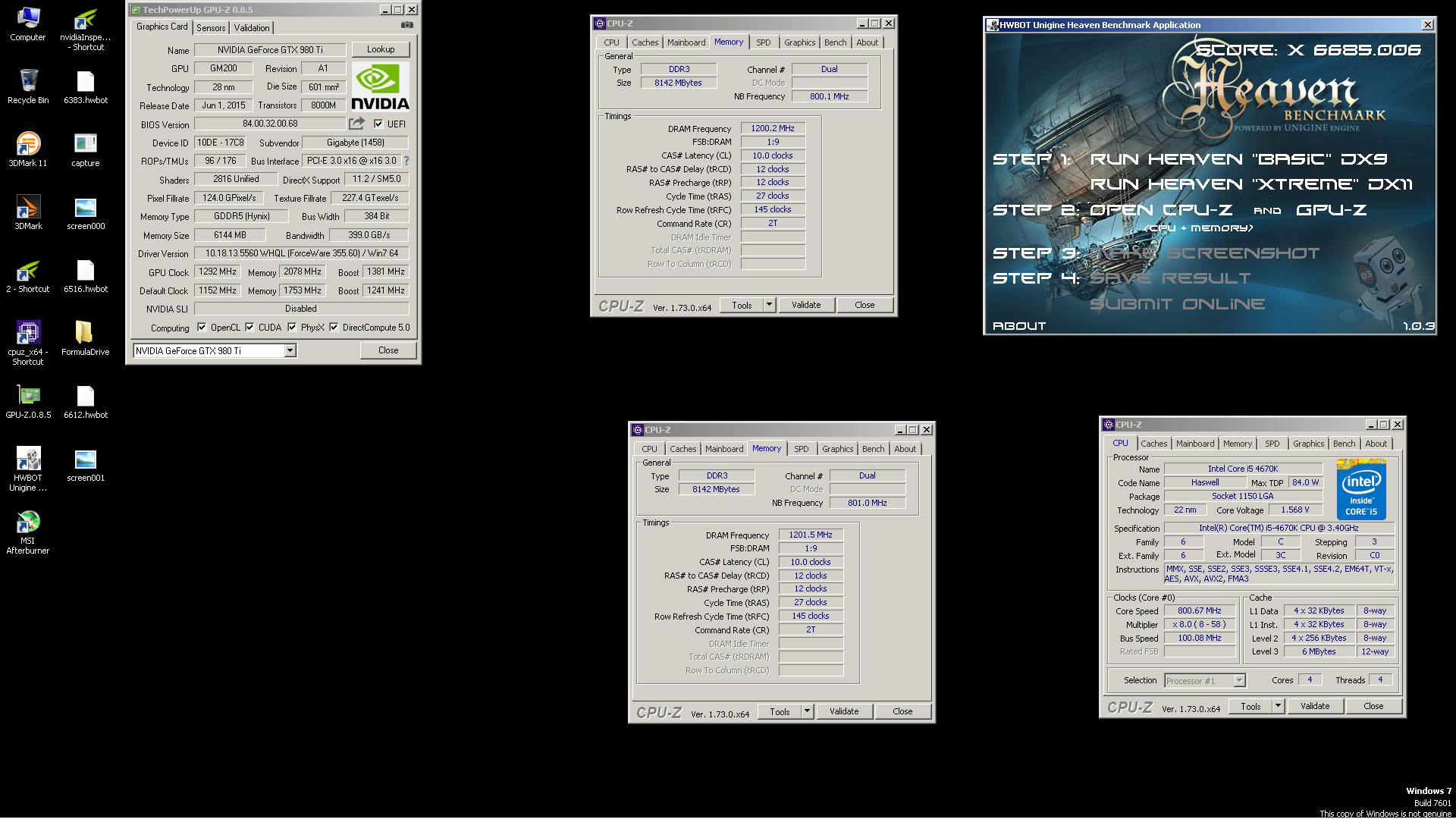Select the 6516.hwbot file icon
Screen dimensions: 1456x819
pyautogui.click(x=86, y=276)
